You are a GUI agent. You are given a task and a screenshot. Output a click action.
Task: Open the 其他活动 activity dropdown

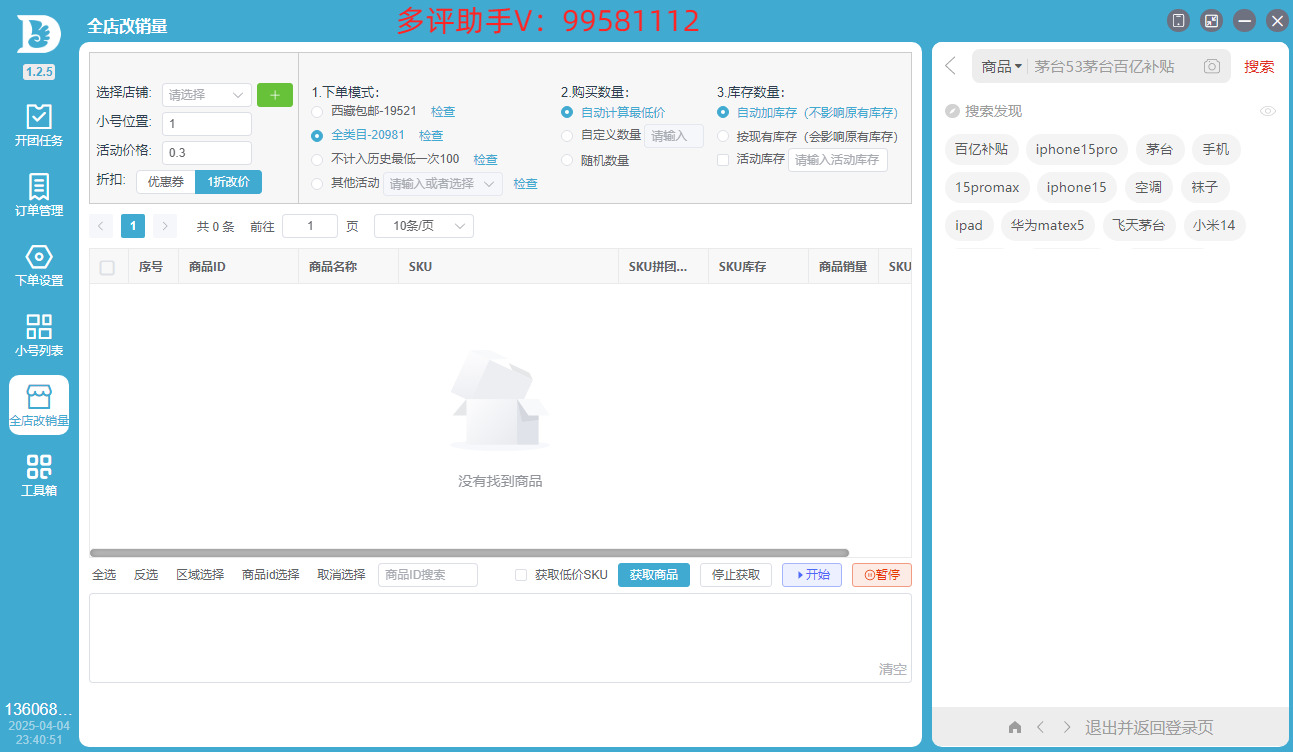(x=443, y=184)
